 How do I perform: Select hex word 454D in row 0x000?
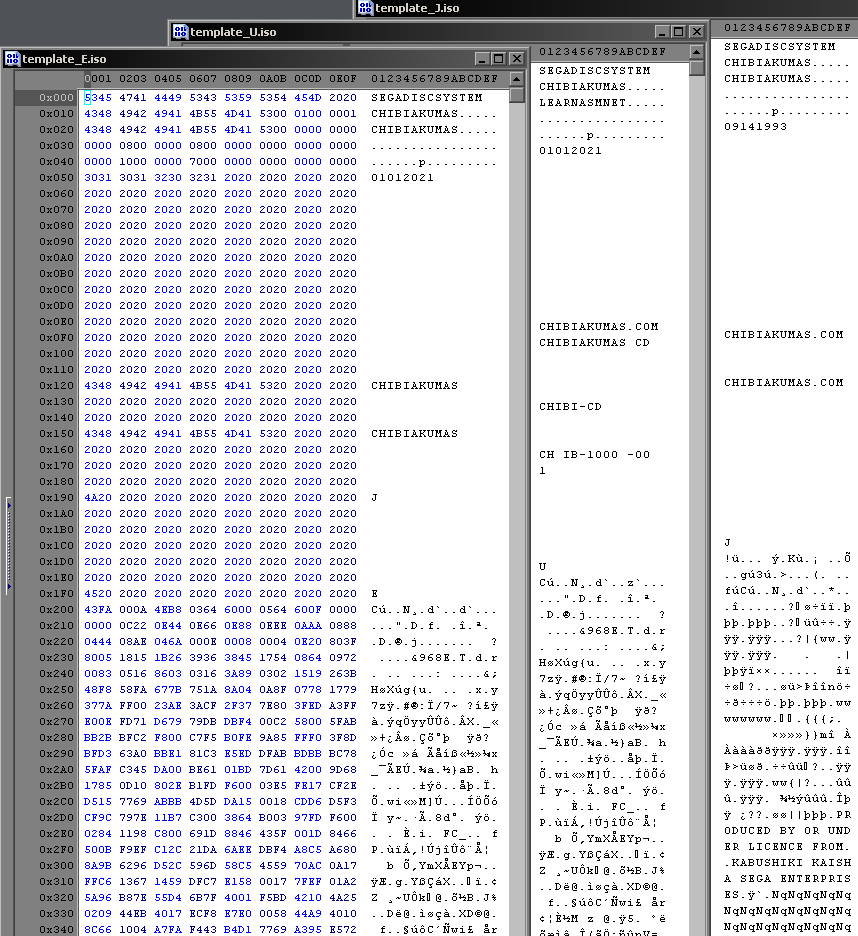tap(308, 97)
